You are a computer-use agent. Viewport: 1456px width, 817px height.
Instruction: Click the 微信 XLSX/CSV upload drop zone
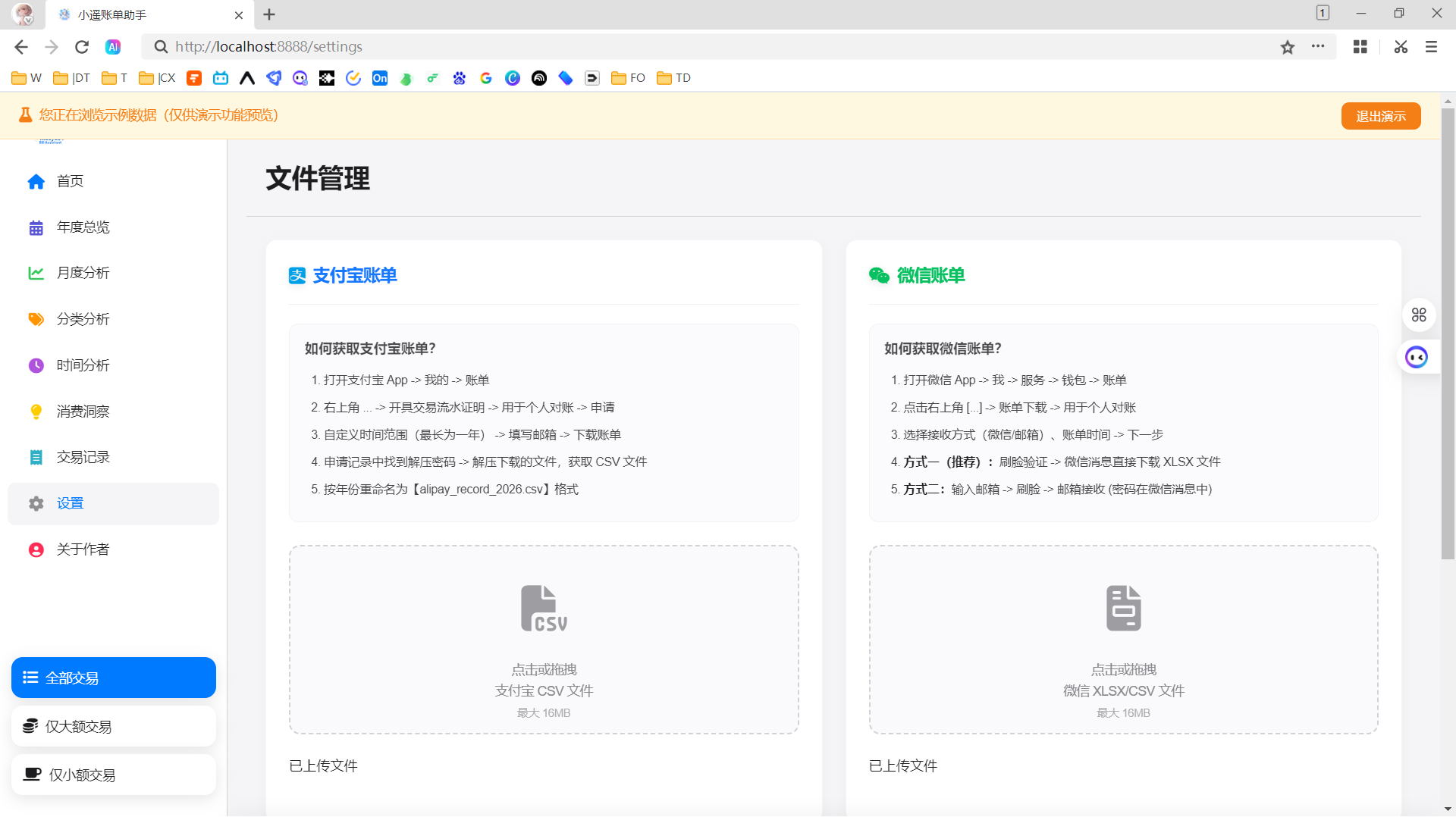pos(1123,640)
